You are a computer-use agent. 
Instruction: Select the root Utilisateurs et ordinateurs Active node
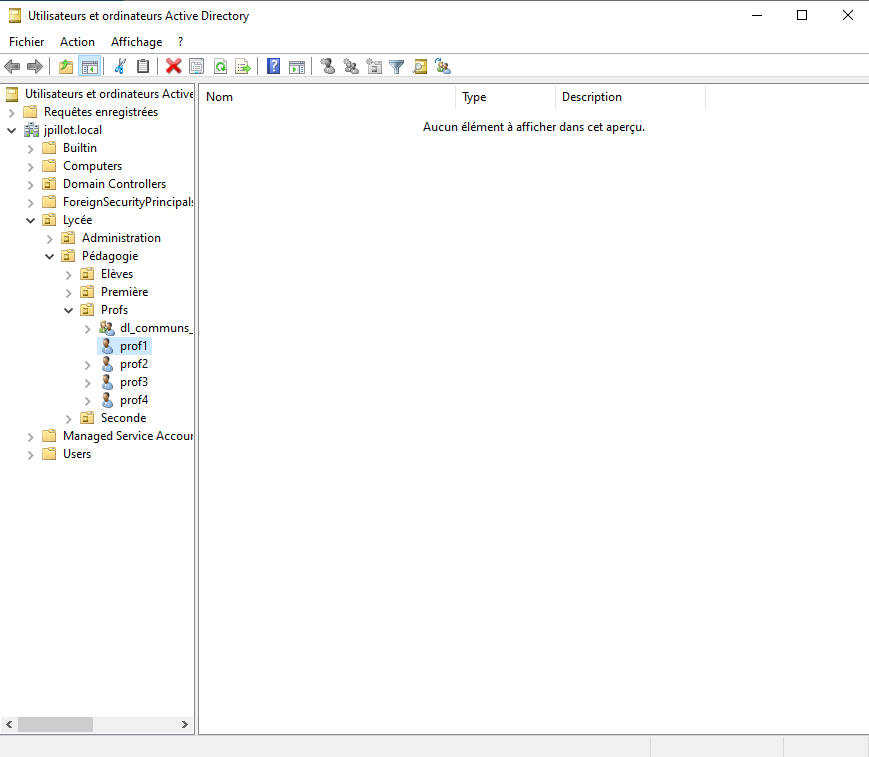[109, 94]
